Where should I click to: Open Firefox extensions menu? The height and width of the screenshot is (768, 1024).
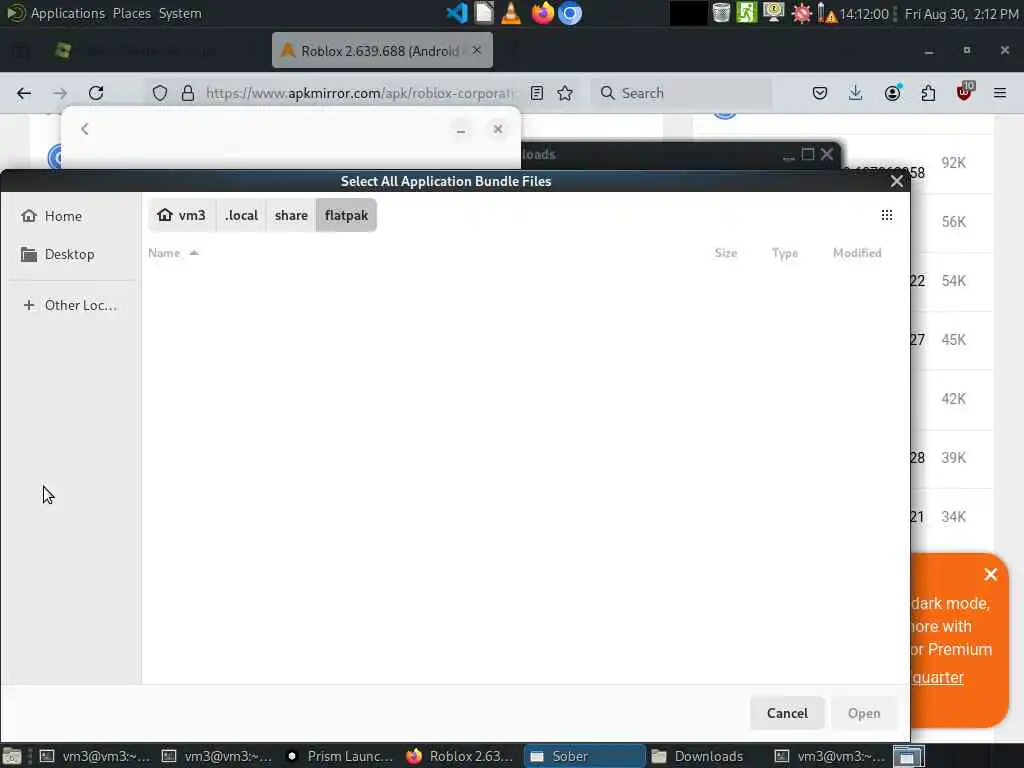928,93
